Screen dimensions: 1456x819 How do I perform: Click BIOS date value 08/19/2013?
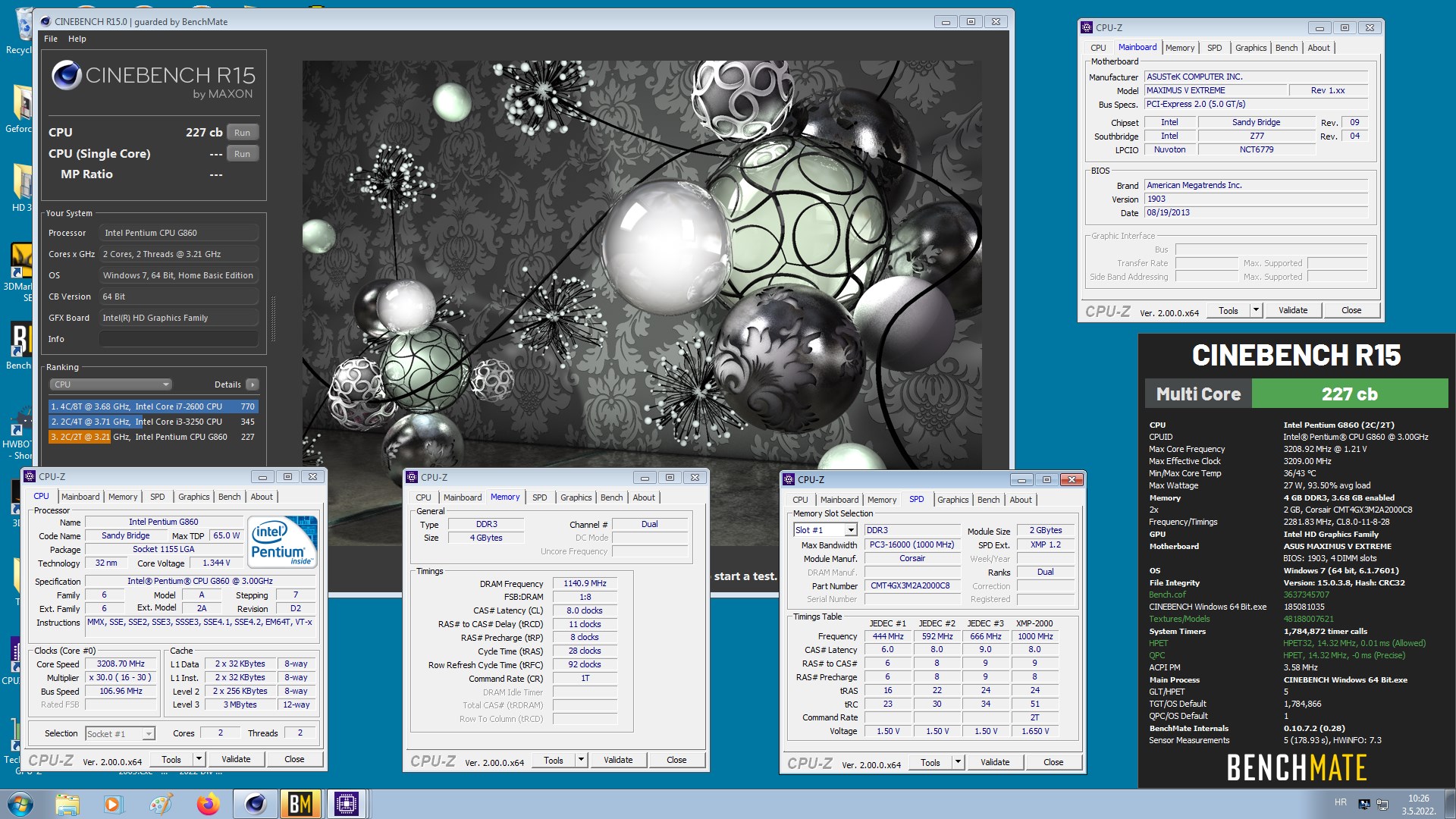coord(1255,212)
